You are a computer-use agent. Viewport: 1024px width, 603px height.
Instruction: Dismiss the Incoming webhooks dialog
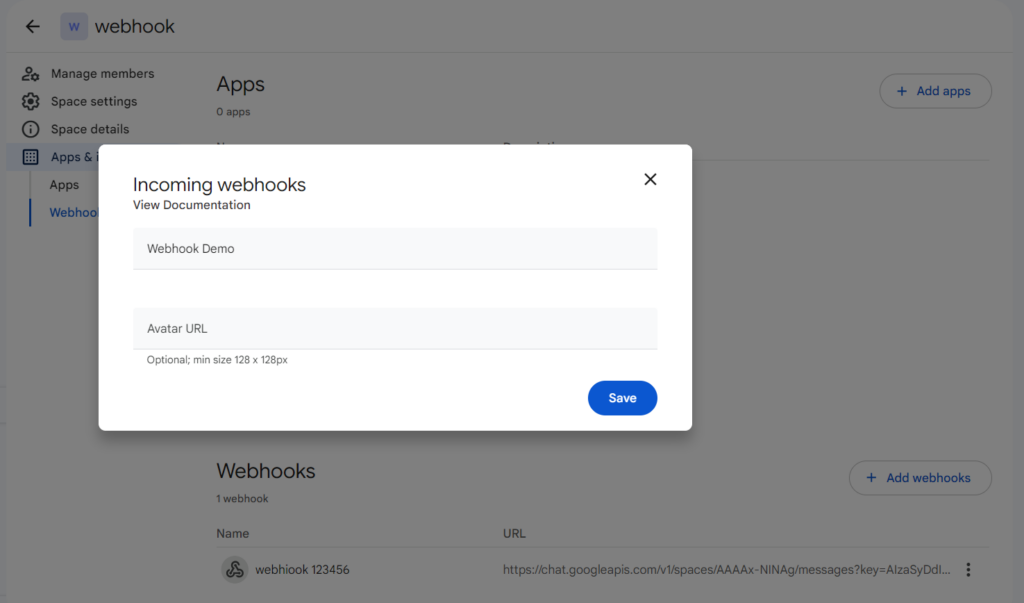click(650, 179)
